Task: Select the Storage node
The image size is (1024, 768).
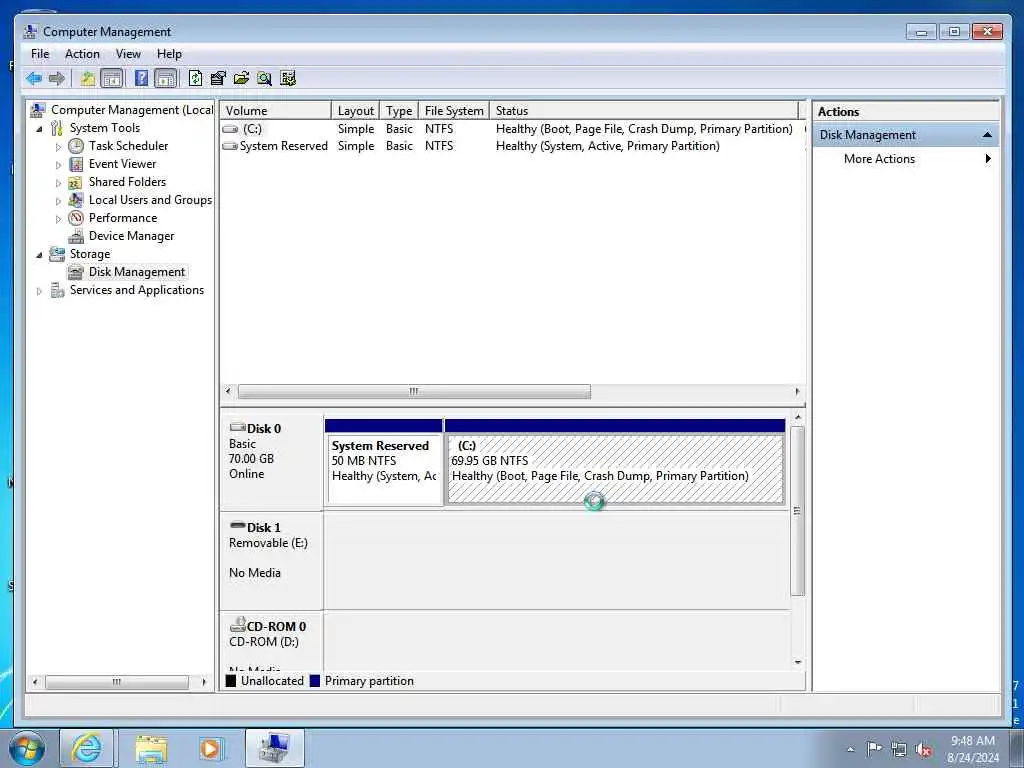Action: click(89, 254)
